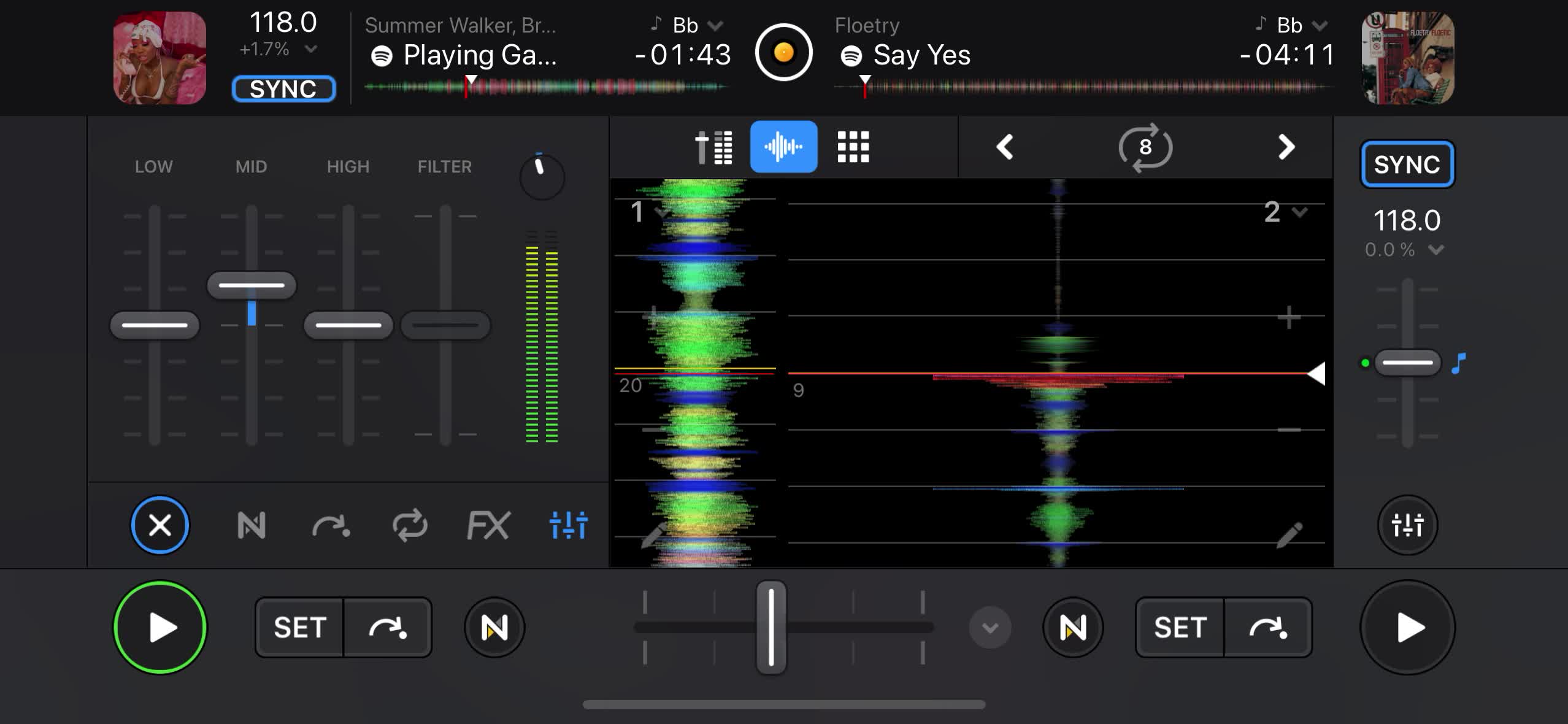
Task: Open the Summer Walker album artwork on deck 1
Action: coord(159,58)
